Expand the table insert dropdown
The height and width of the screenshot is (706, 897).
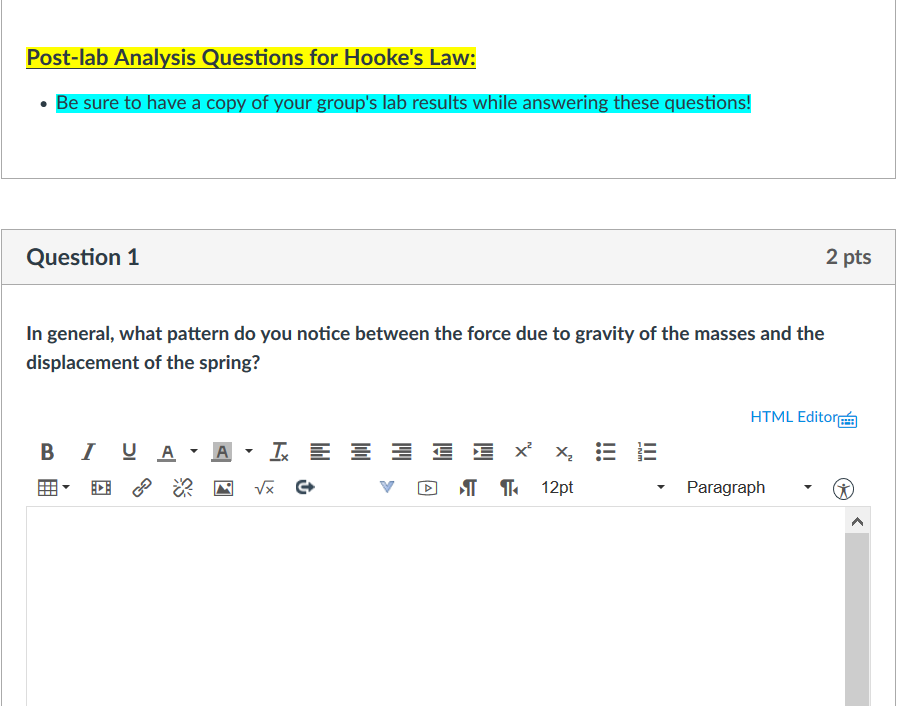[65, 487]
